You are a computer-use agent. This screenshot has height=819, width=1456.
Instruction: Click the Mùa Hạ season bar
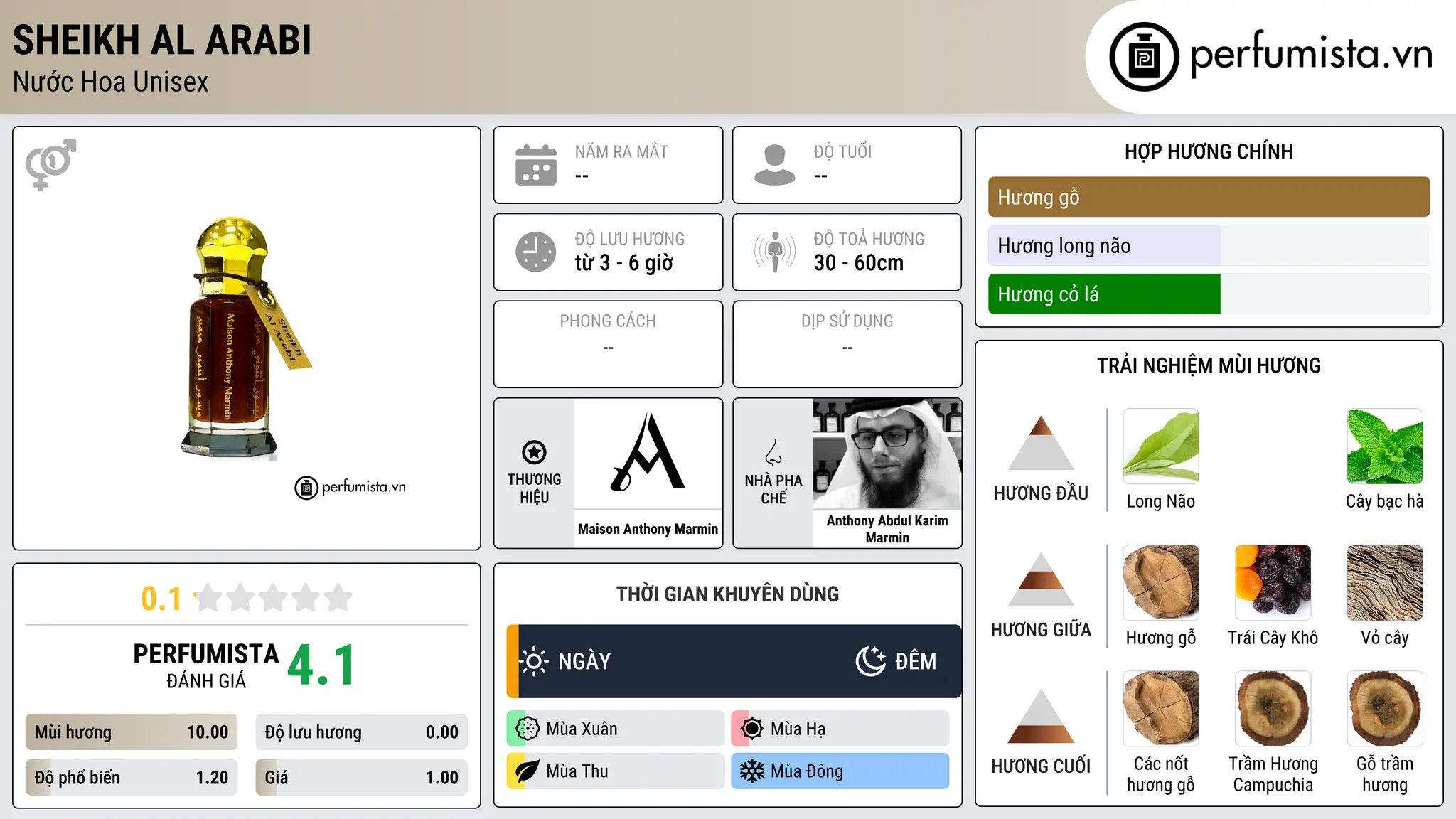[x=840, y=729]
